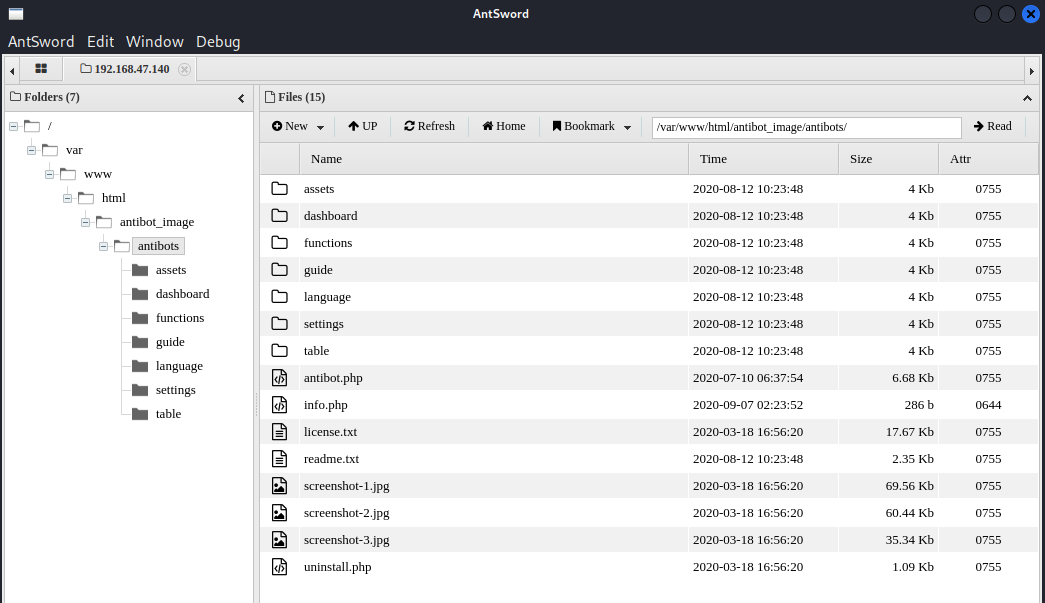Sort by Time column header

coord(764,159)
